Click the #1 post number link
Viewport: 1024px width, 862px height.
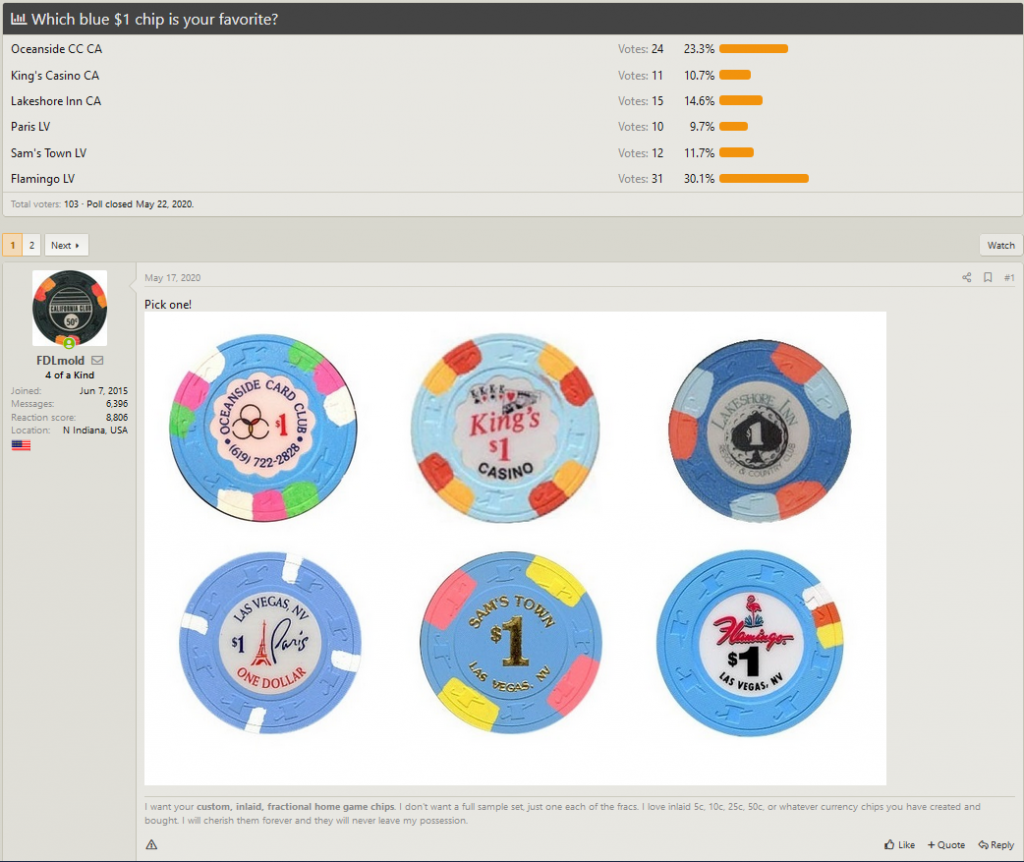click(x=1008, y=278)
